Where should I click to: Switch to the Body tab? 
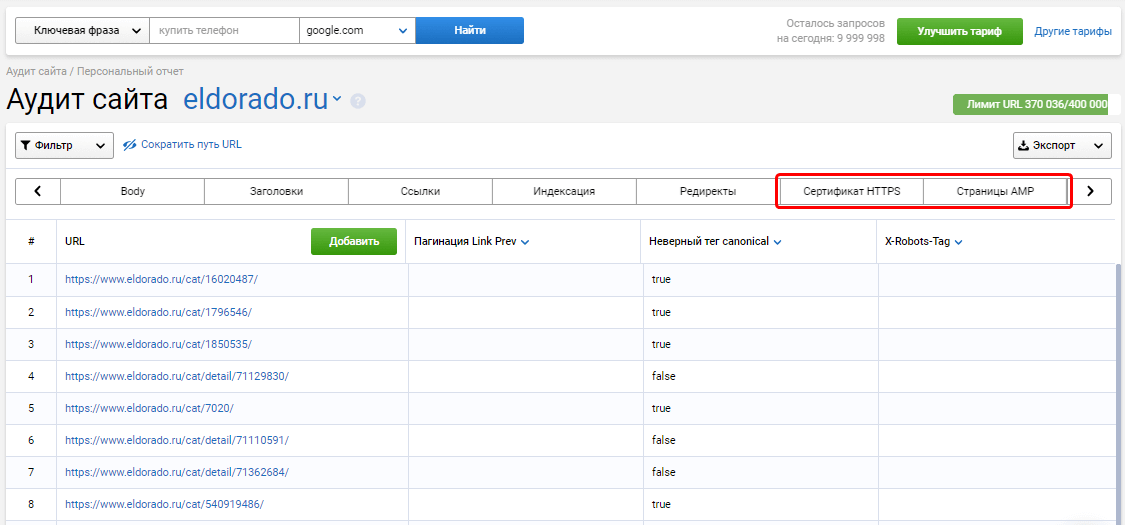[x=133, y=191]
